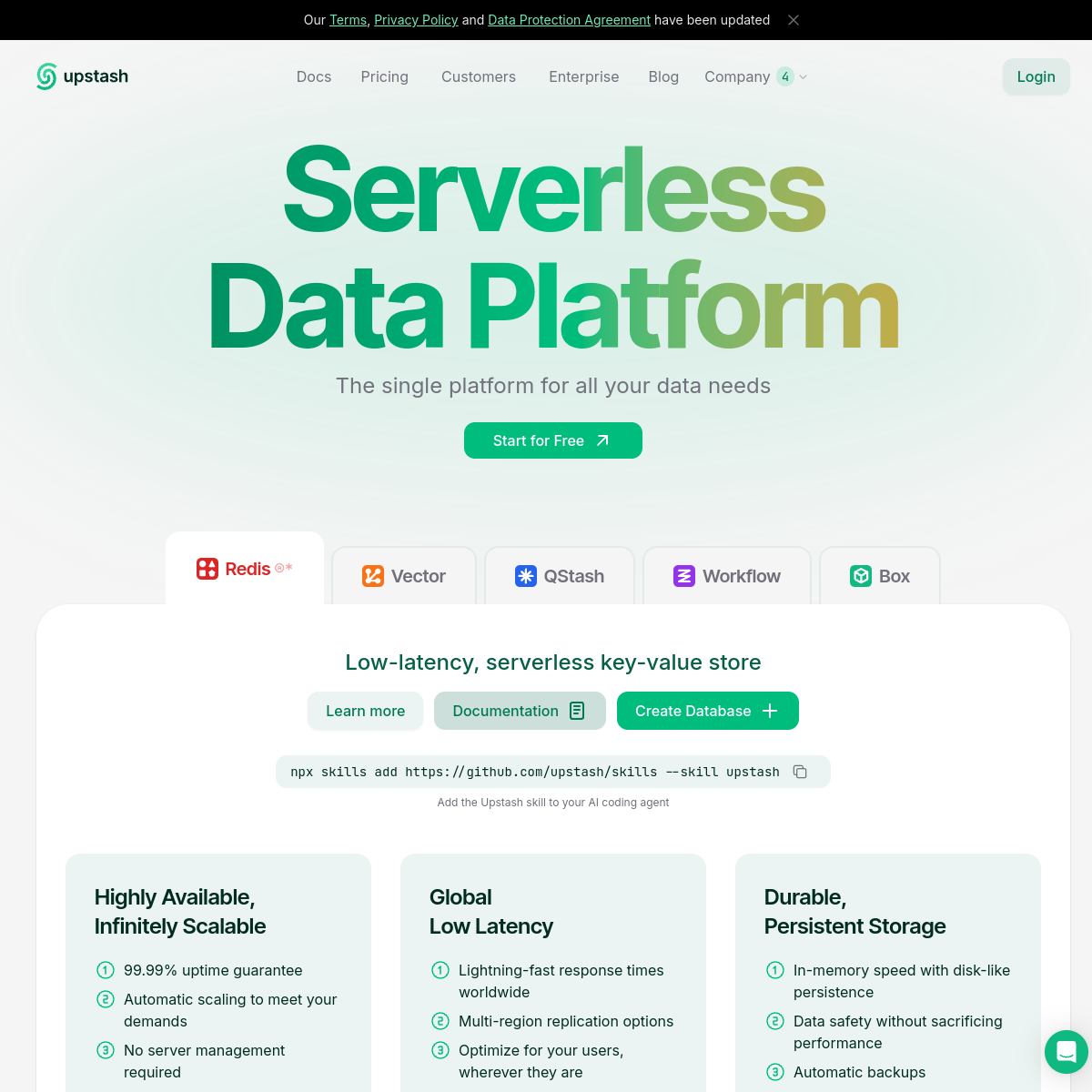Click number 2 icon beside Automatic scaling
Image resolution: width=1092 pixels, height=1092 pixels.
point(106,999)
